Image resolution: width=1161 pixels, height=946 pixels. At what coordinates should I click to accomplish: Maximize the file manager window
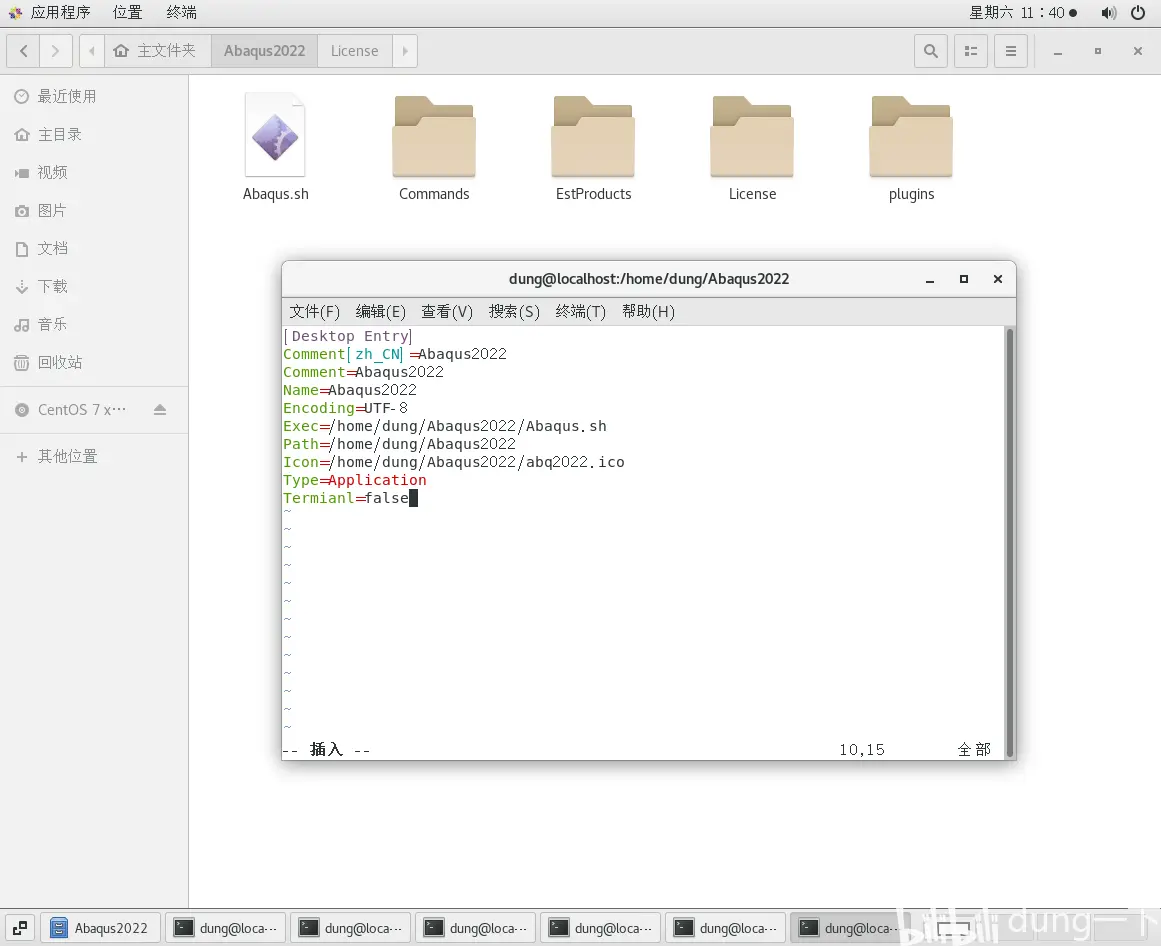[x=1098, y=51]
